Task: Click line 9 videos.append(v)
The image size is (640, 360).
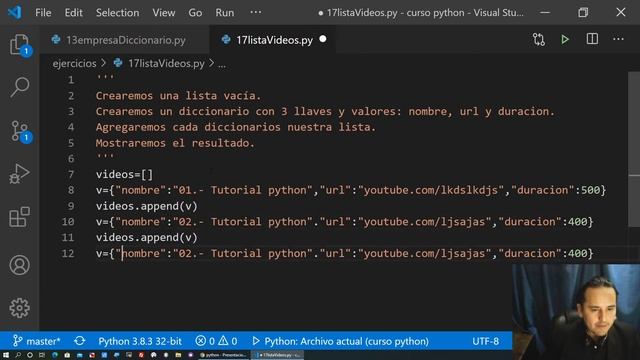Action: point(147,206)
